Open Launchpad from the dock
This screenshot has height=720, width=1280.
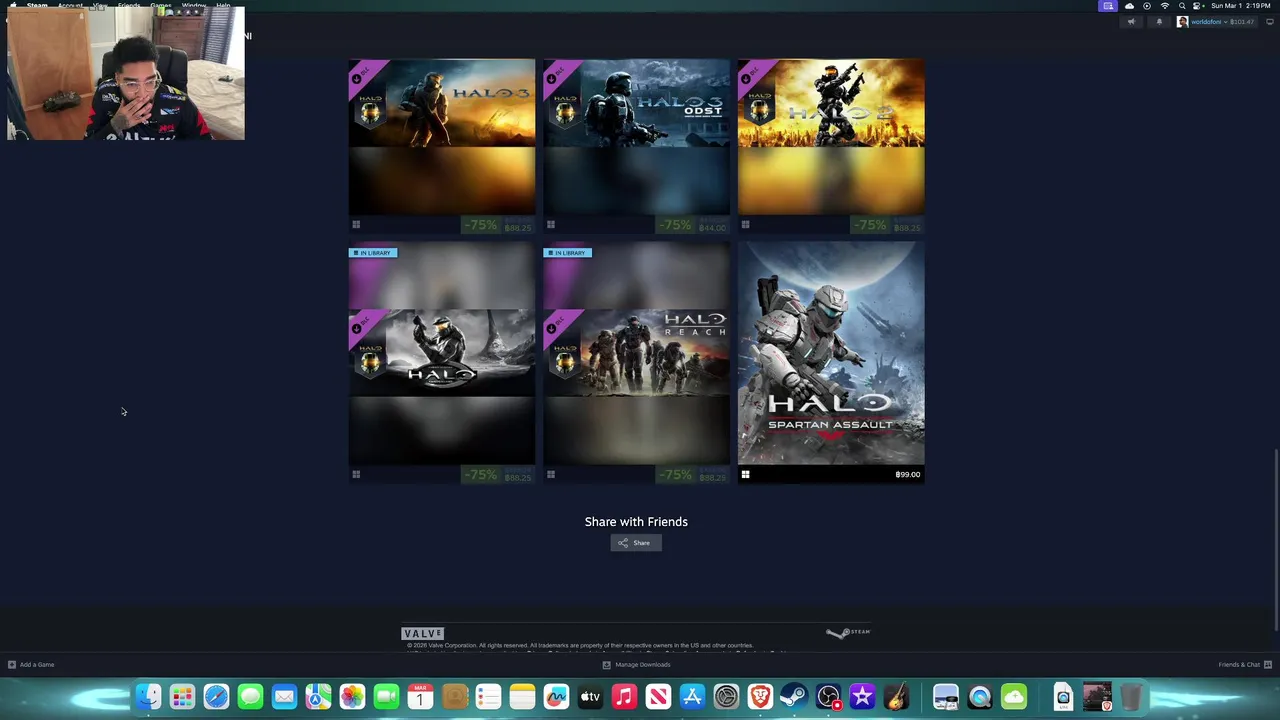182,697
